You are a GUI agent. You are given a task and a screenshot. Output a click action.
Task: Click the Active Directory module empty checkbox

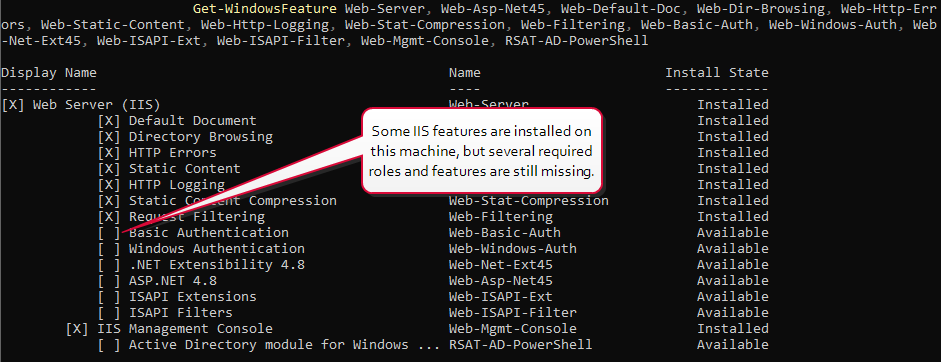109,345
